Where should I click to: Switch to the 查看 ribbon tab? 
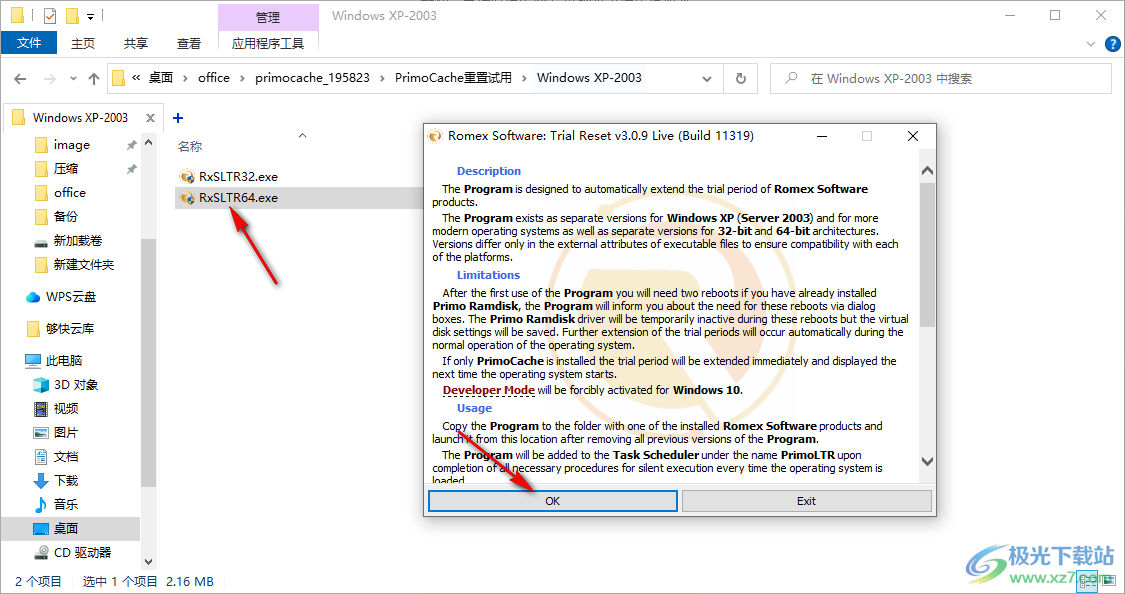(189, 43)
